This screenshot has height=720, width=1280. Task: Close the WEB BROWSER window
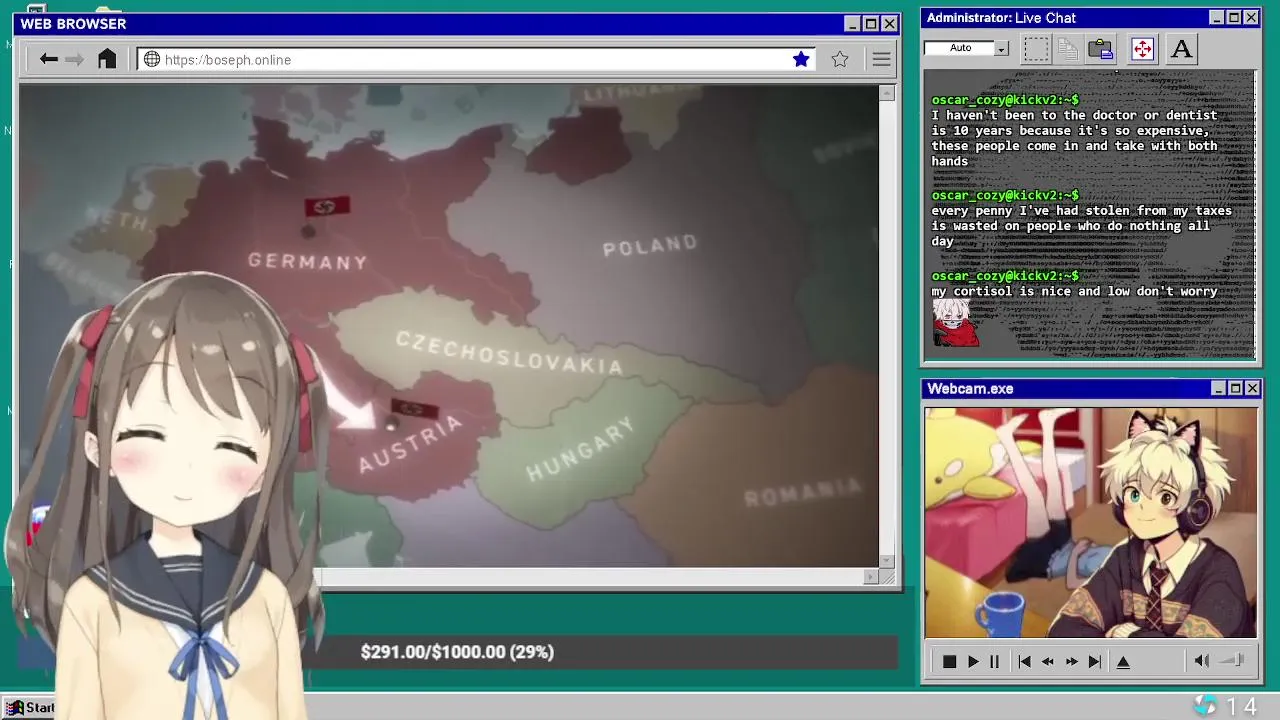click(889, 23)
